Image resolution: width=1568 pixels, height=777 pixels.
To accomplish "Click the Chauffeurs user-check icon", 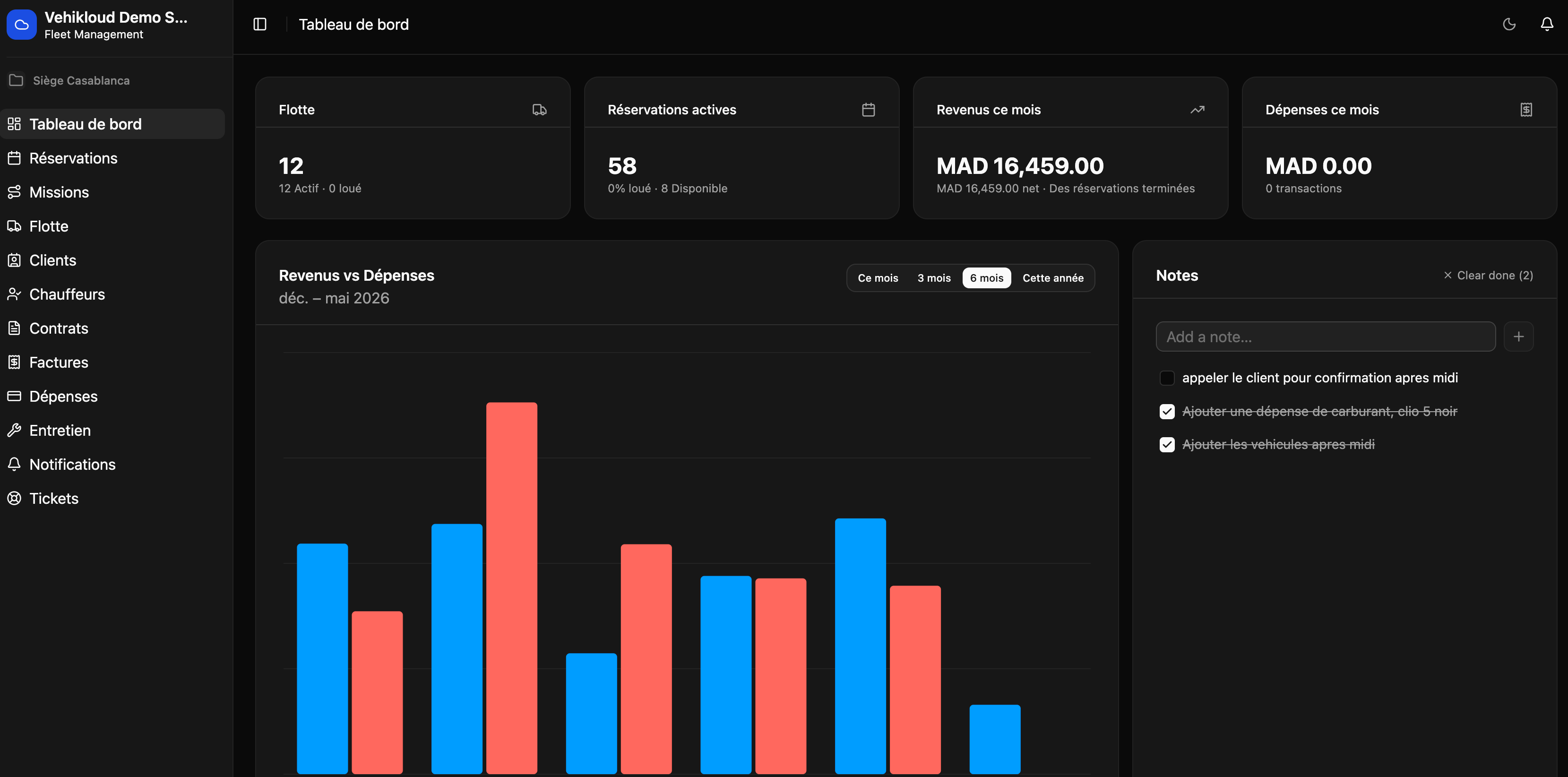I will [x=14, y=294].
